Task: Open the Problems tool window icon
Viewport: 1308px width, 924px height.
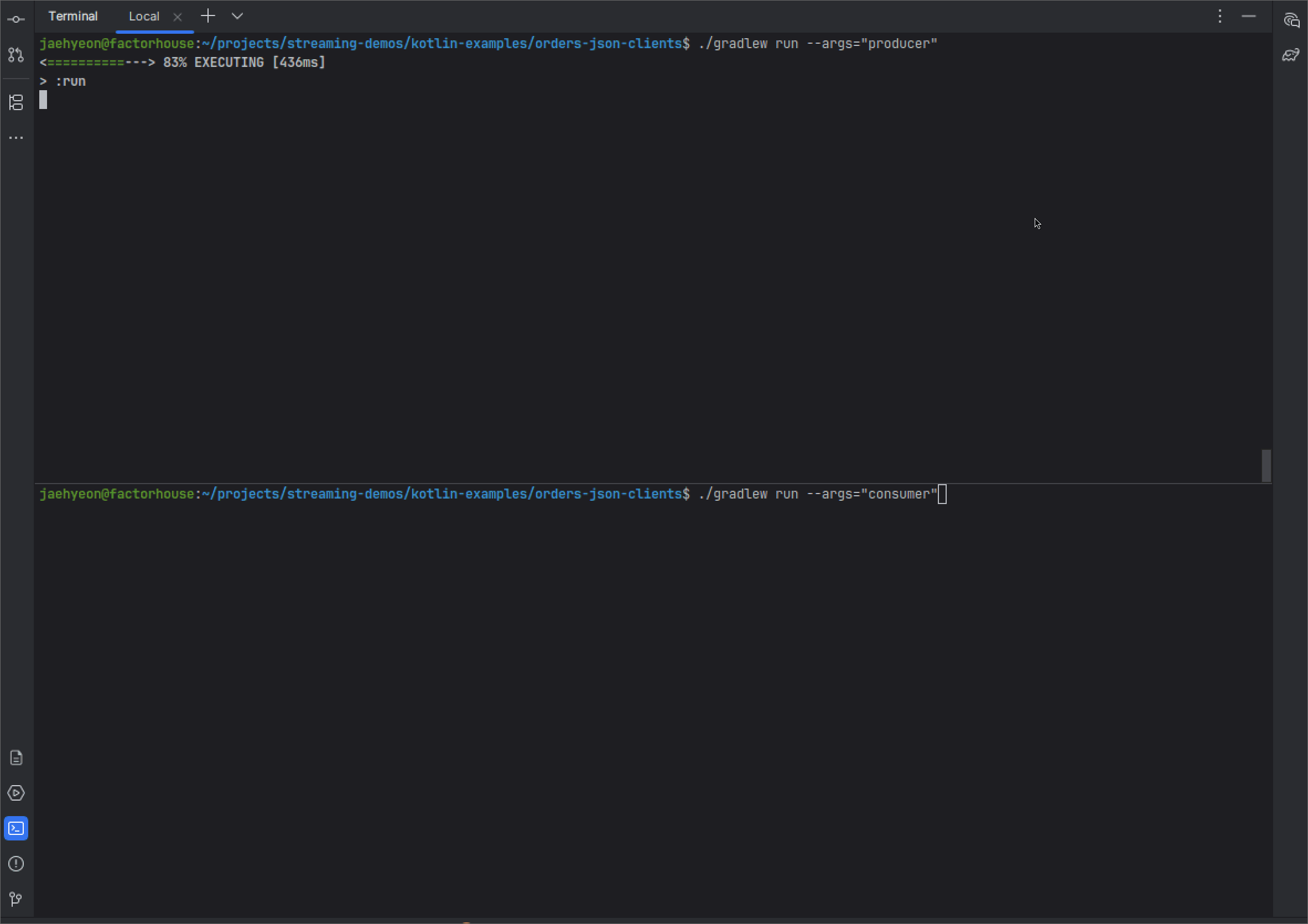Action: 16,864
